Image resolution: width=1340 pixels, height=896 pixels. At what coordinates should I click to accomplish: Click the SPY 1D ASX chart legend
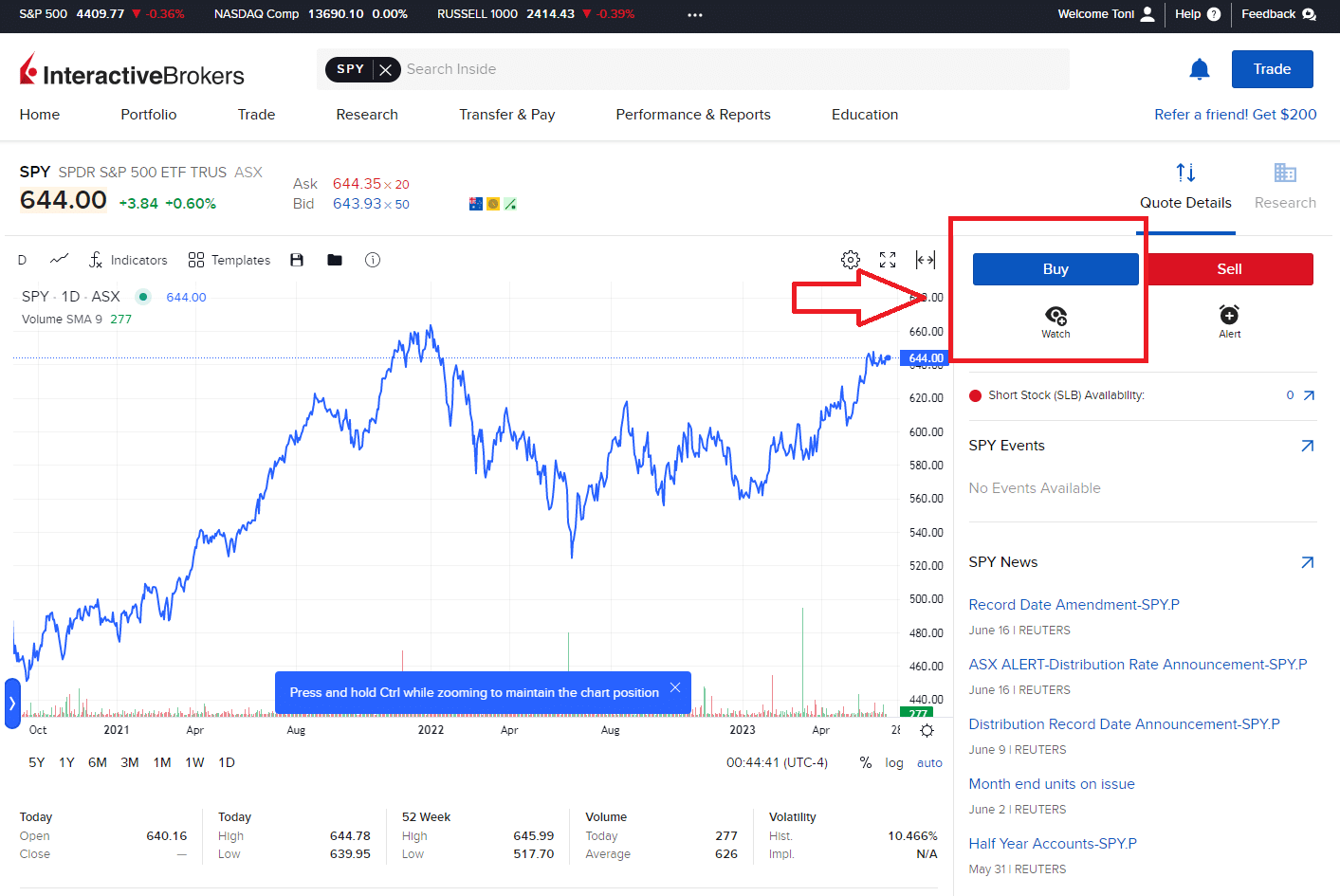71,297
